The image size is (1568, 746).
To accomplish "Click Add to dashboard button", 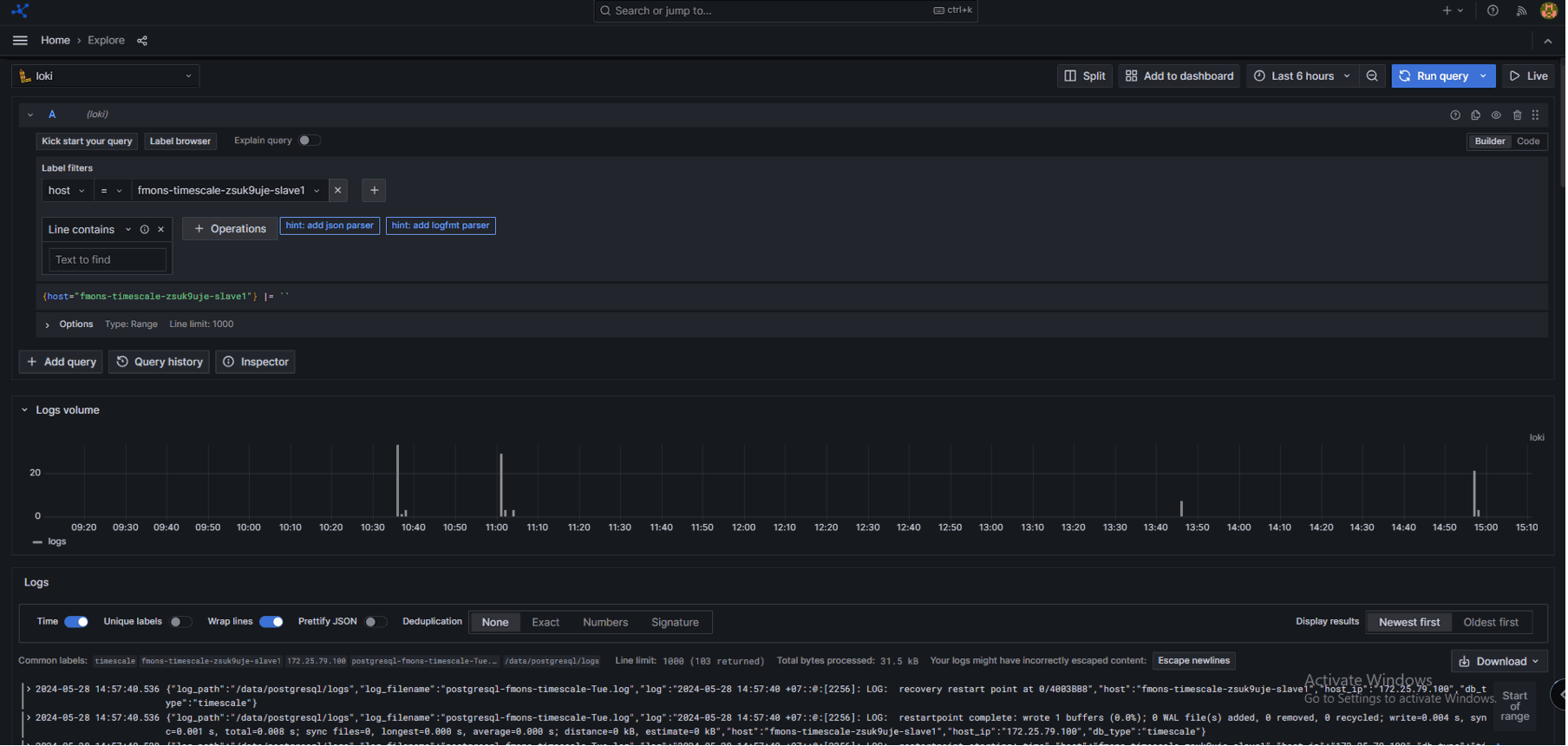I will [x=1180, y=76].
